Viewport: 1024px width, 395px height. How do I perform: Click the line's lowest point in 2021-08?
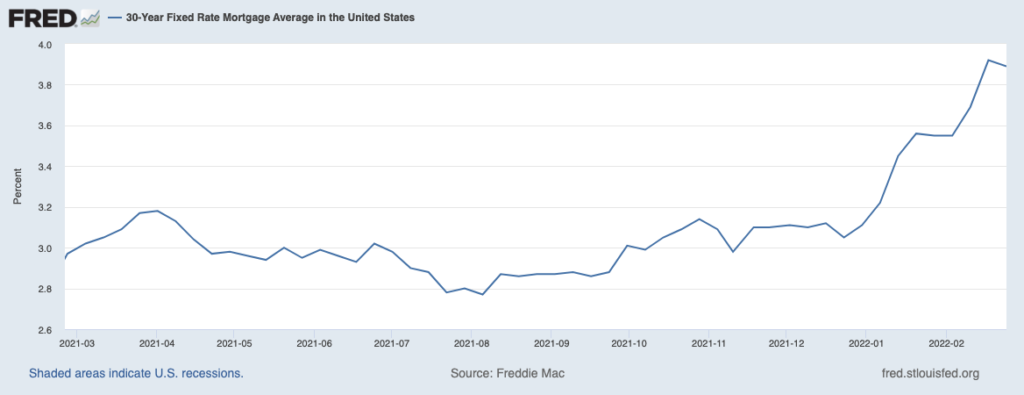coord(482,294)
